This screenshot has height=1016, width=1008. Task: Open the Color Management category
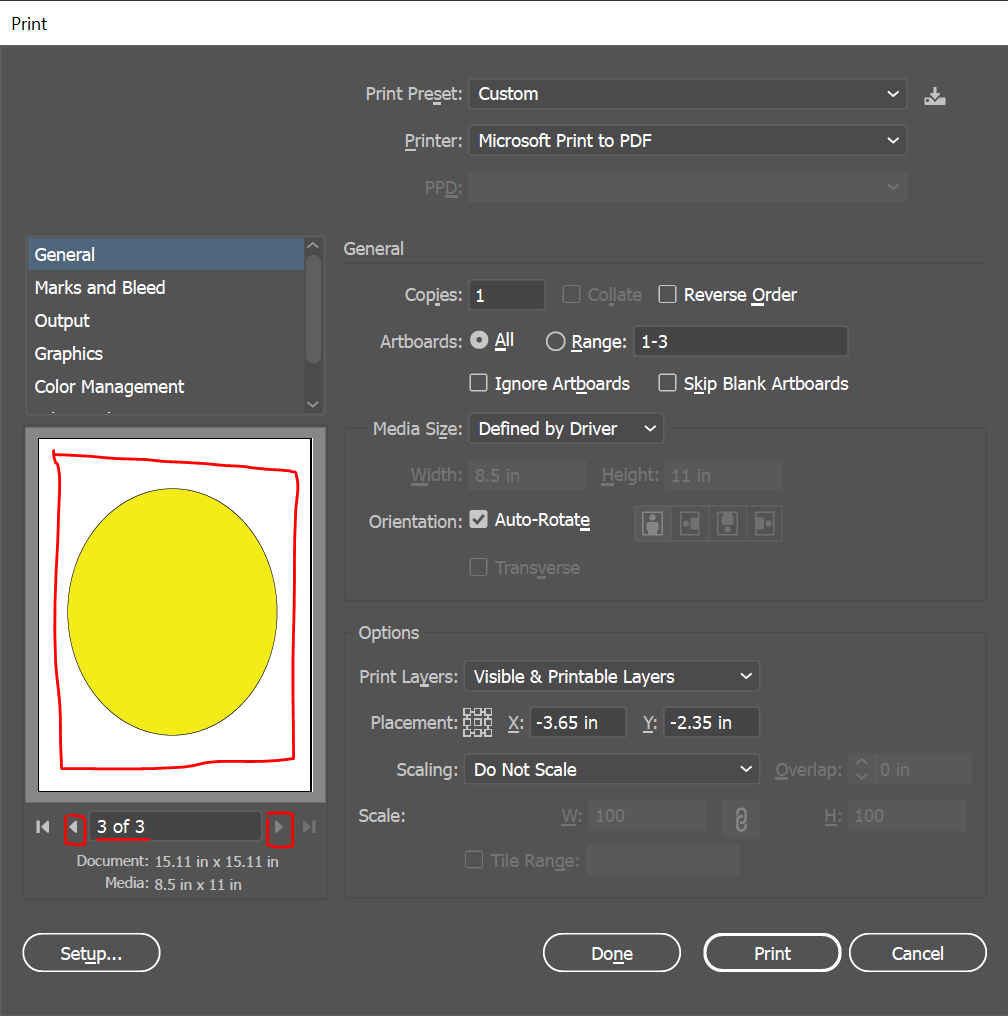(109, 387)
